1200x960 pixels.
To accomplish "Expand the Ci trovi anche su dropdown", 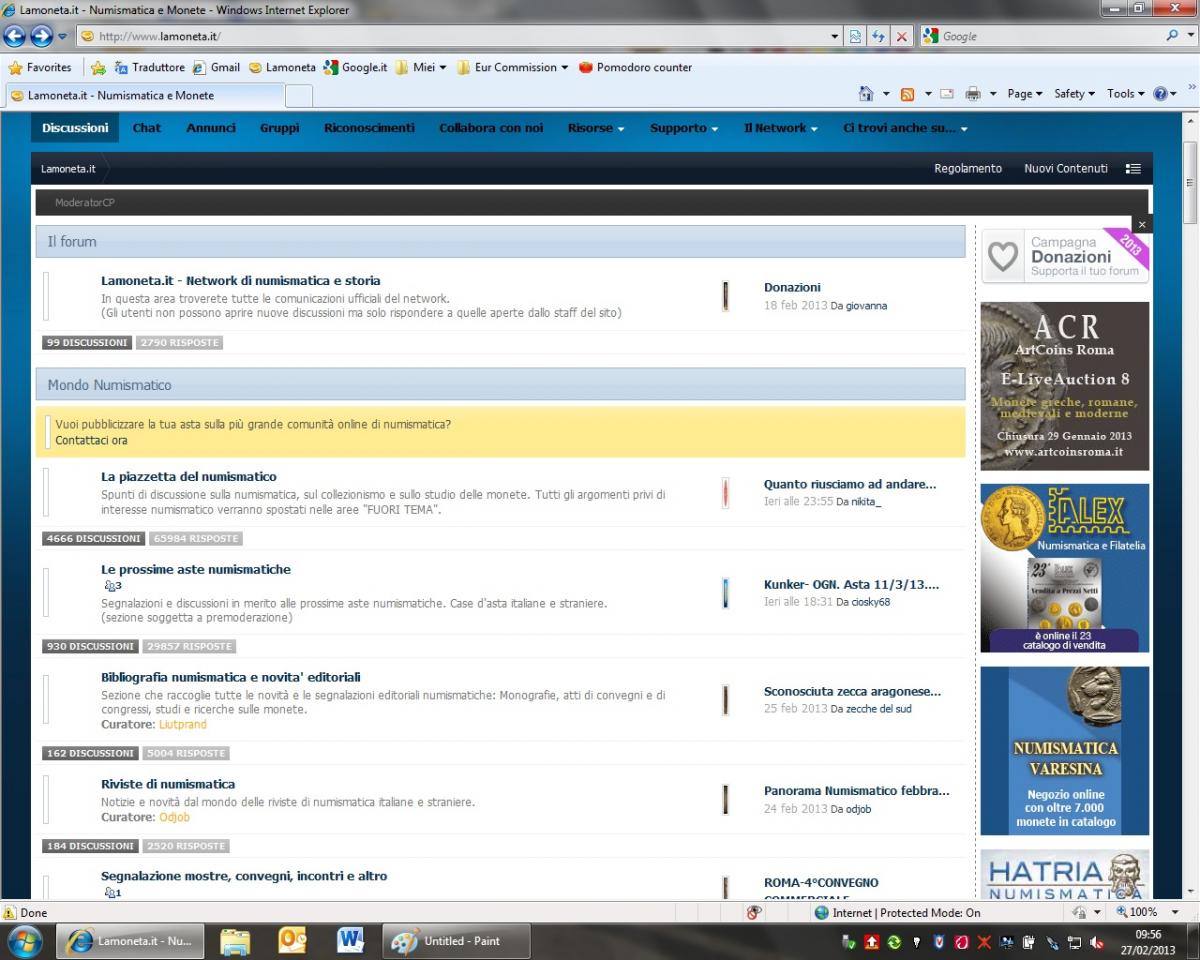I will point(905,128).
